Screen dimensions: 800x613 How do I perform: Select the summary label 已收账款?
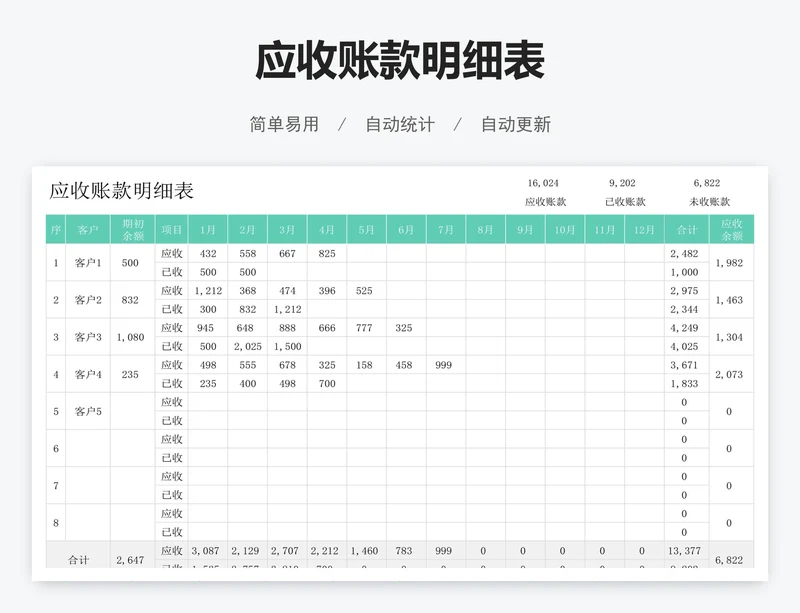[x=625, y=202]
